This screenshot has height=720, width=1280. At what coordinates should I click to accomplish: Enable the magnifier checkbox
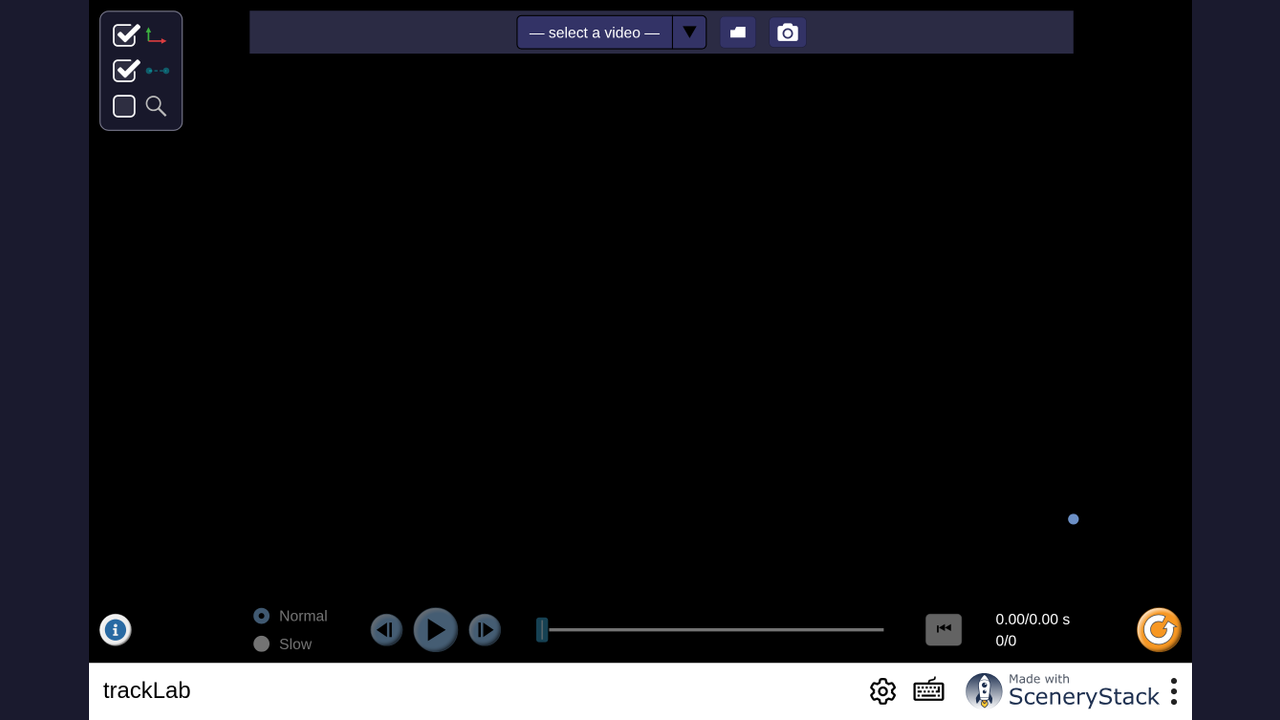point(124,106)
